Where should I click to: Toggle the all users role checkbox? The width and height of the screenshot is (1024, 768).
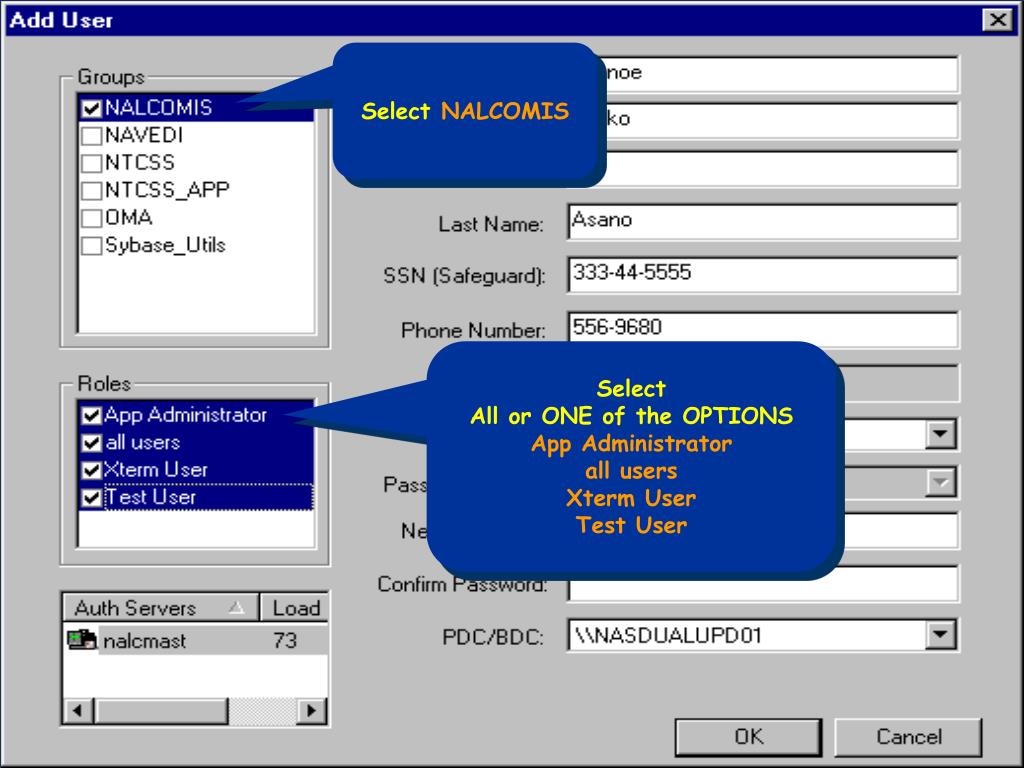click(x=91, y=443)
